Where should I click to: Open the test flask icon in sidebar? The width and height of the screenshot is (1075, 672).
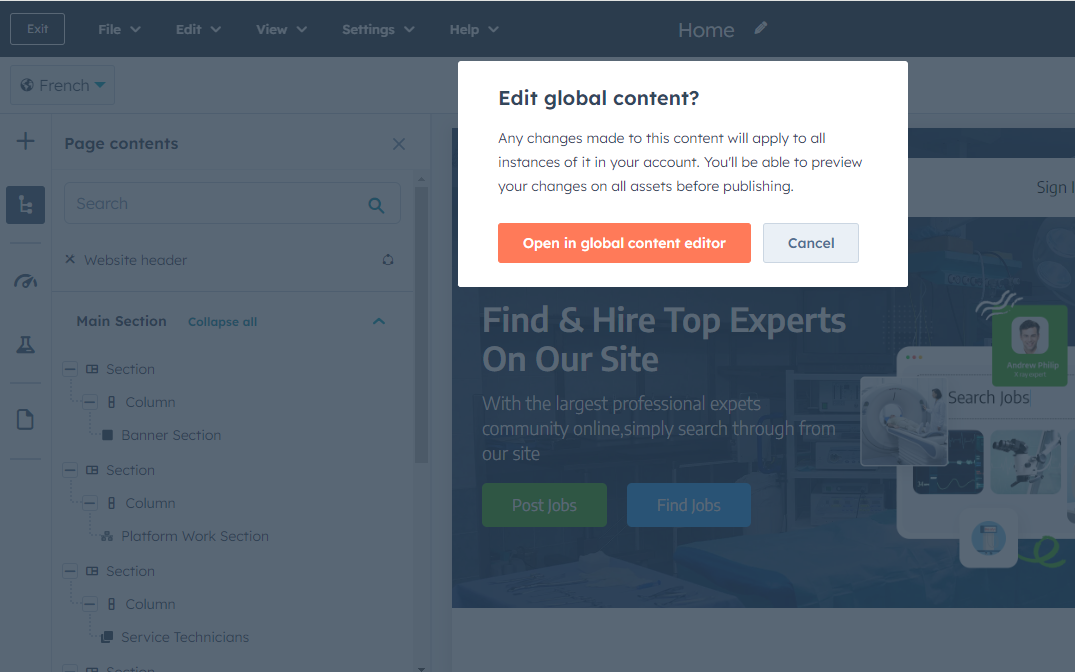(x=25, y=344)
